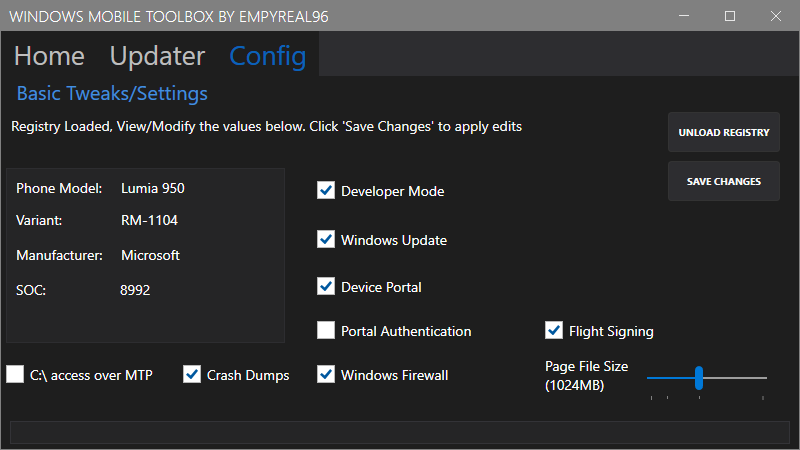Screen dimensions: 800x450
Task: Click the Manufacturer label
Action: [59, 255]
